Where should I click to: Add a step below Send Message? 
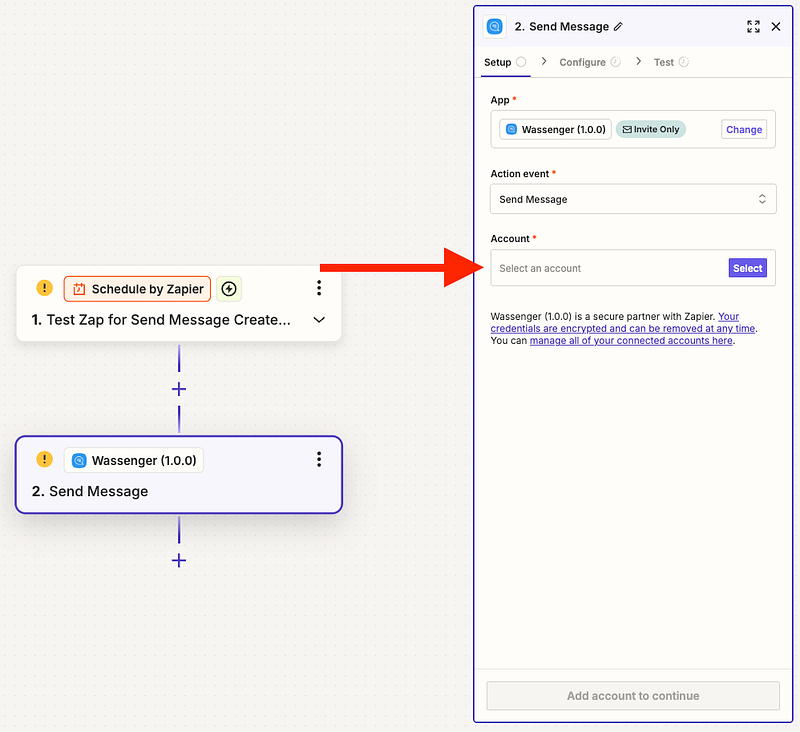[x=179, y=560]
